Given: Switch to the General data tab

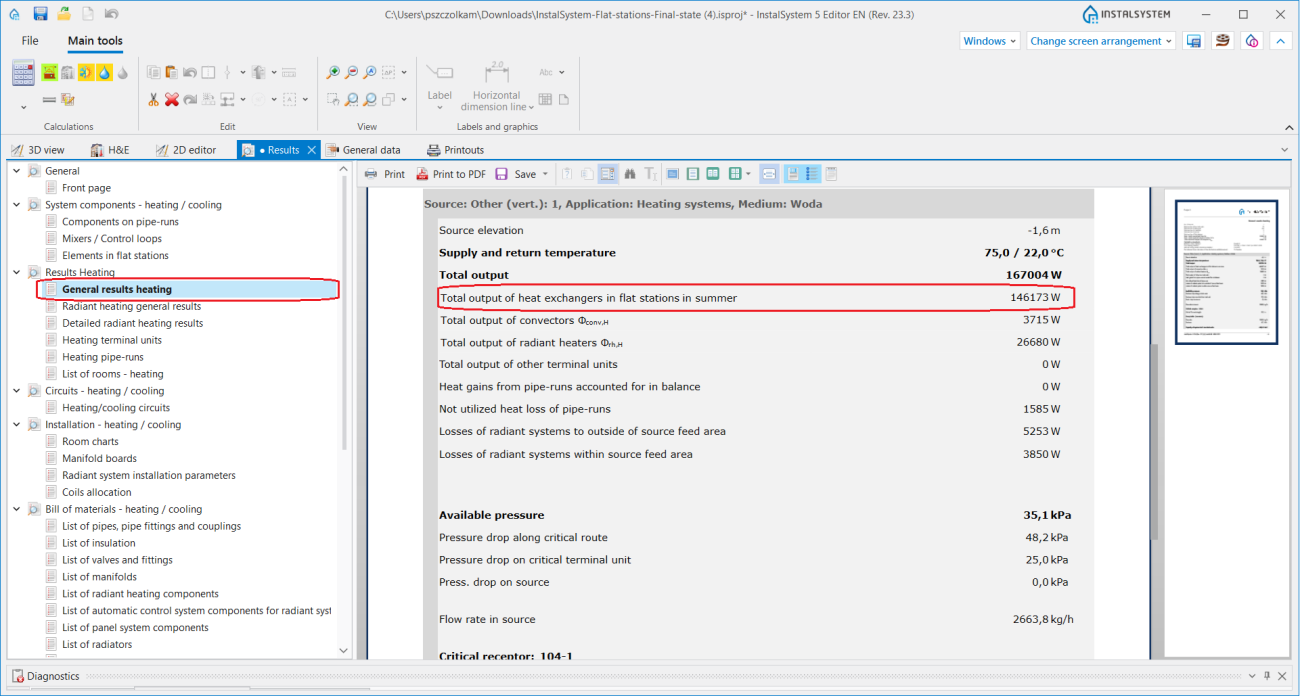Looking at the screenshot, I should tap(362, 150).
